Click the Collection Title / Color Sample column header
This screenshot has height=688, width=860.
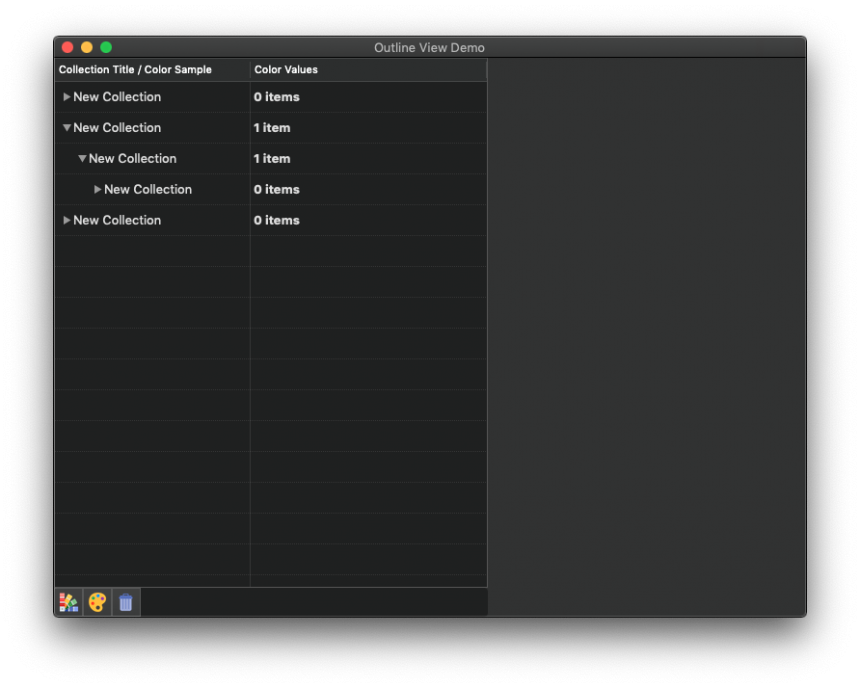tap(135, 69)
